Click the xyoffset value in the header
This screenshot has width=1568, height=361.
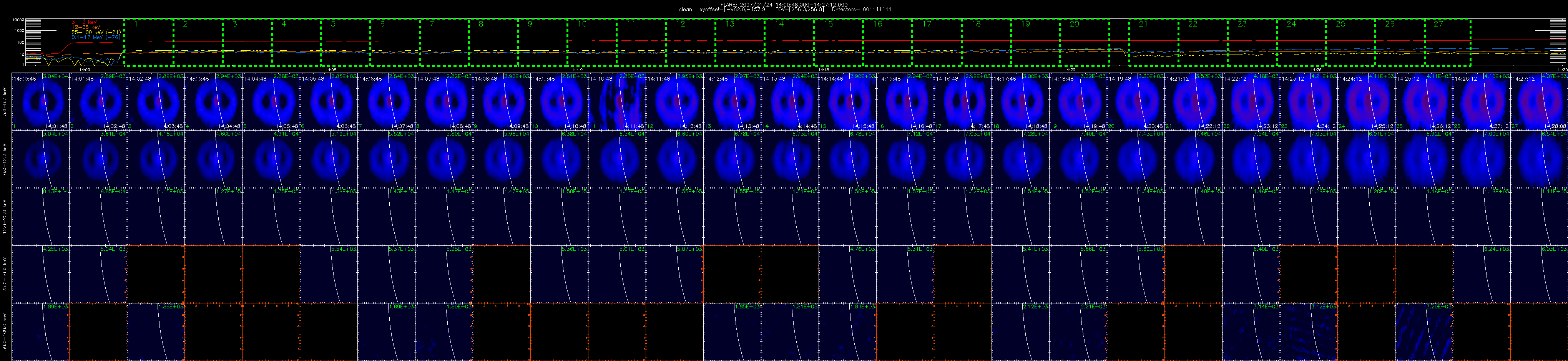[734, 9]
